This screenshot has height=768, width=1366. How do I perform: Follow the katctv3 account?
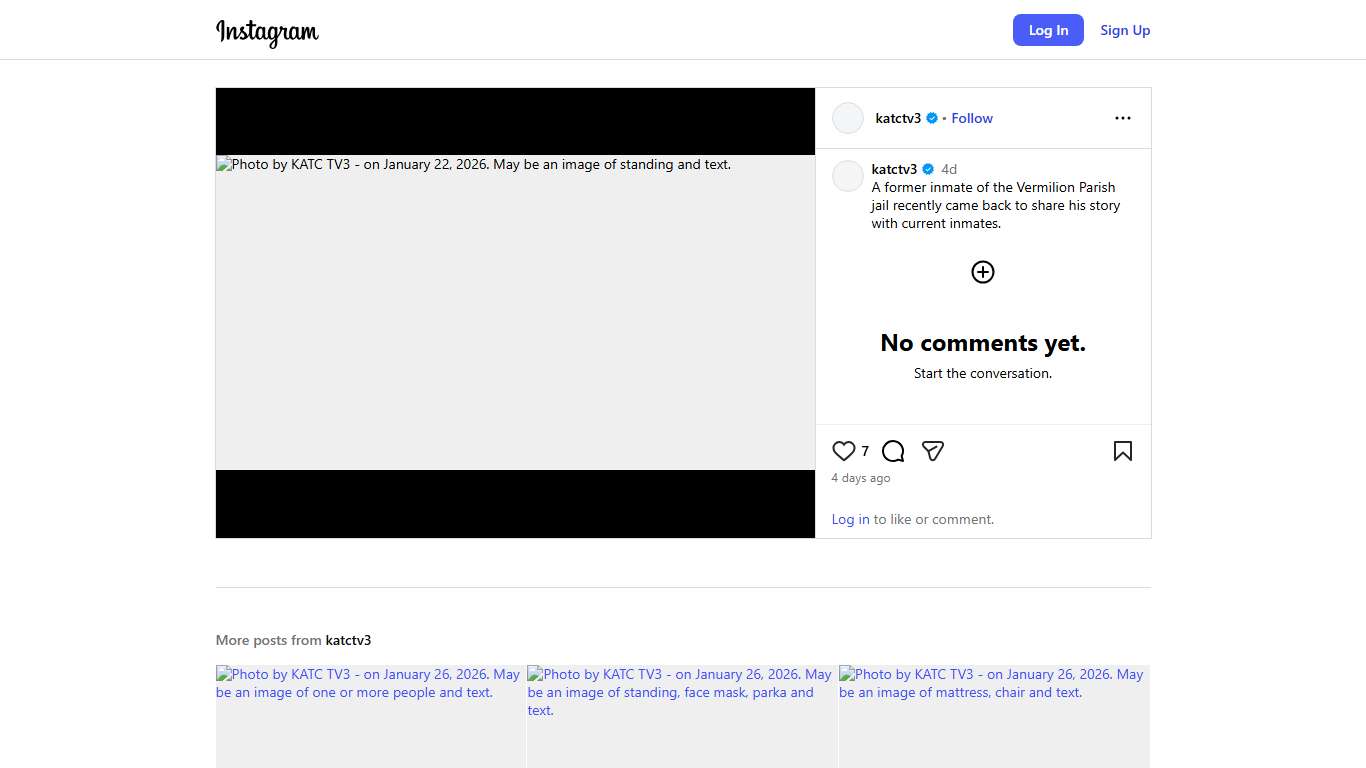pyautogui.click(x=971, y=118)
